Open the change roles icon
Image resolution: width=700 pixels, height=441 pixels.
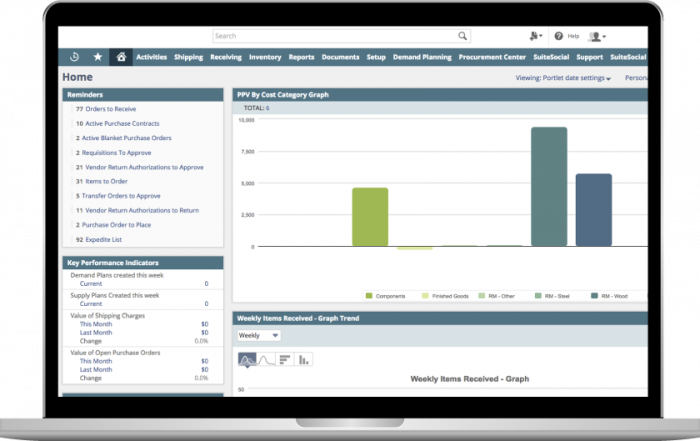tap(536, 36)
